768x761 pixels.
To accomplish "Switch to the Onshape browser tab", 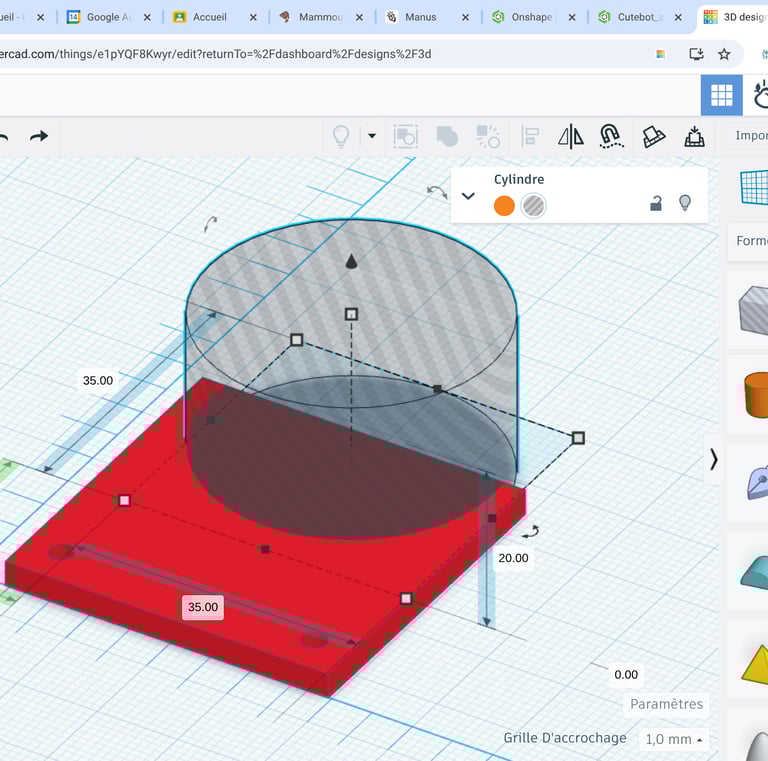I will 526,17.
